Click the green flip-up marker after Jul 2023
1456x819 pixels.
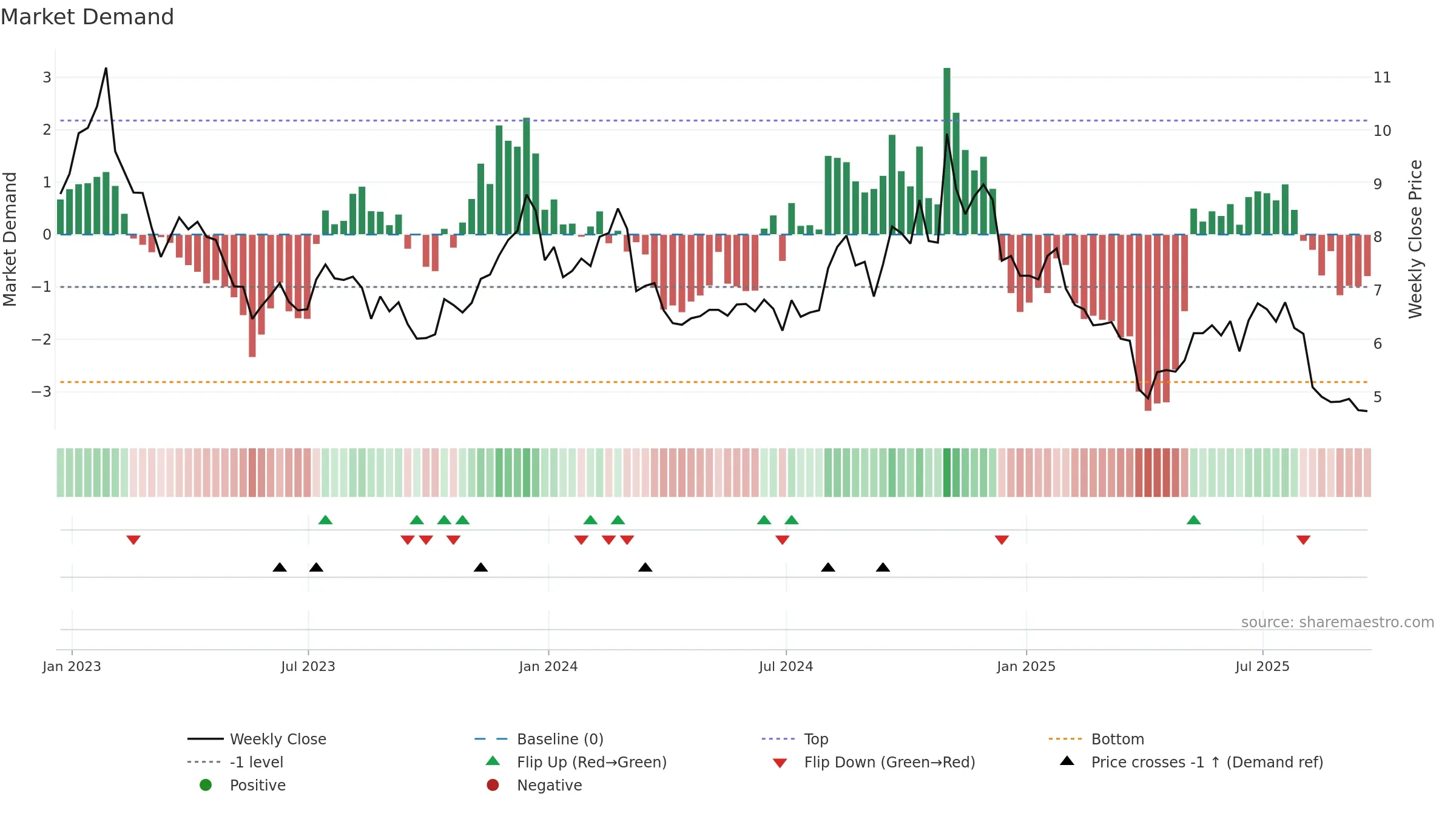click(325, 519)
